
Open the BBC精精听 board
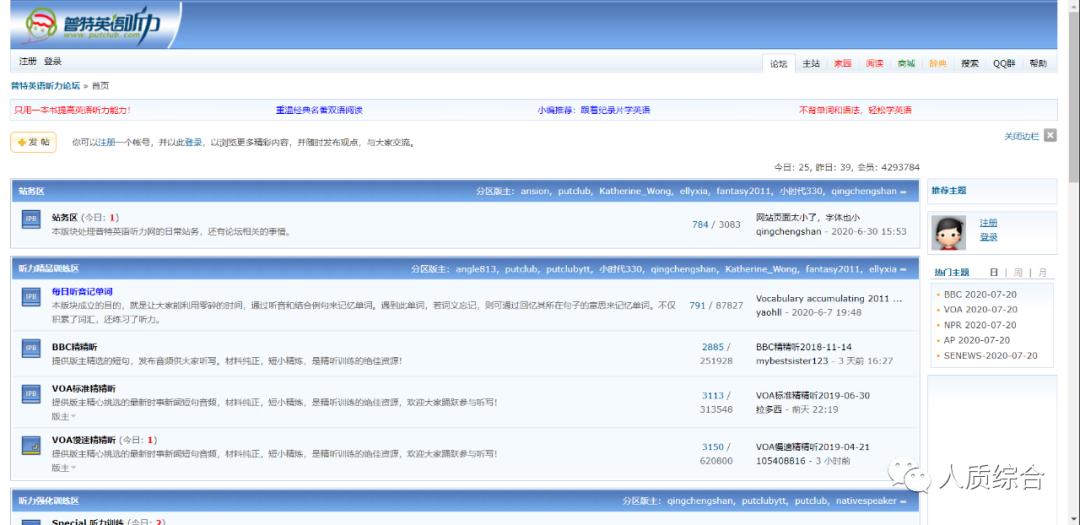point(74,347)
